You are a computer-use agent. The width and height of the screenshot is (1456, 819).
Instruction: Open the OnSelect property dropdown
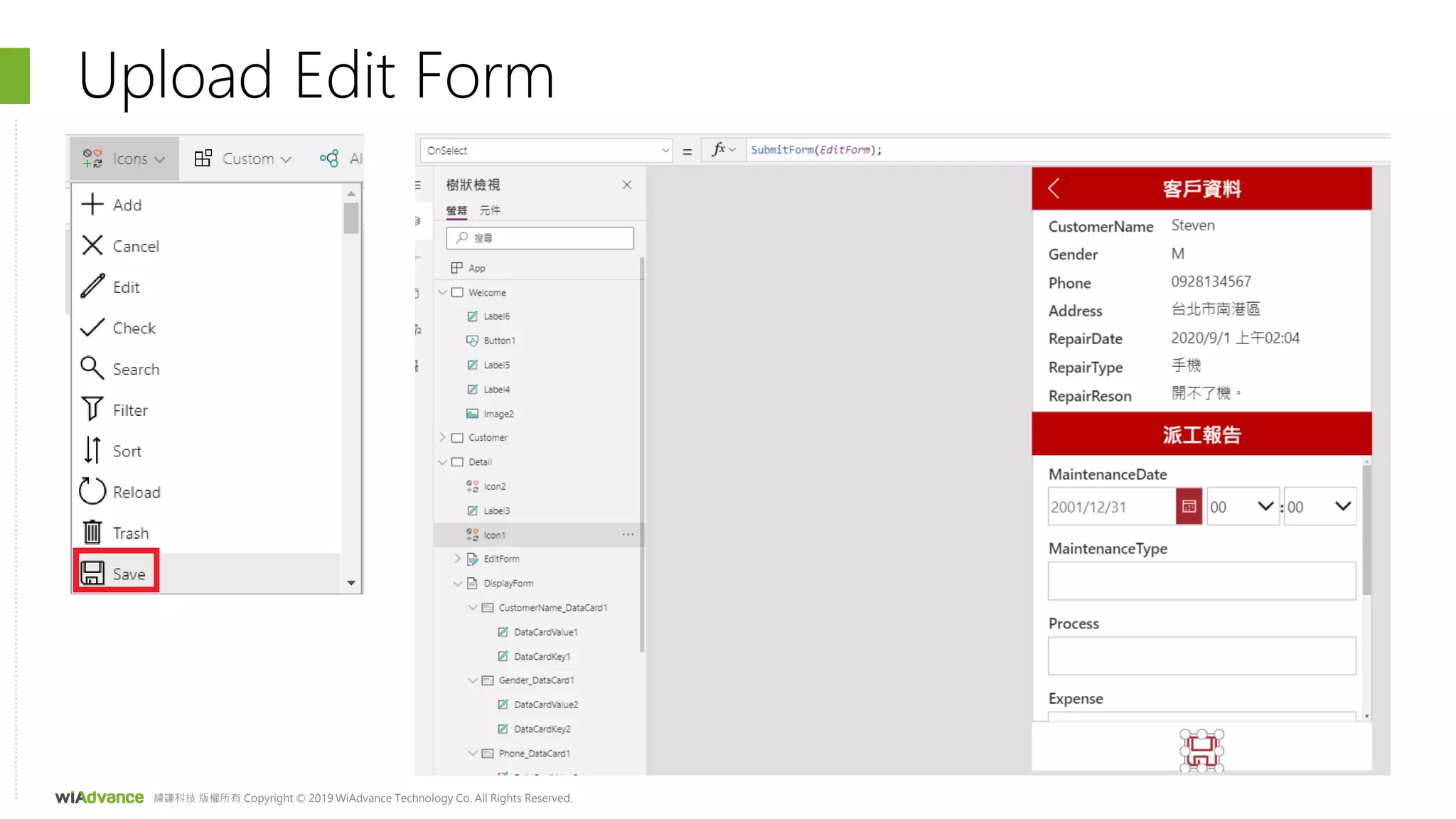click(545, 151)
